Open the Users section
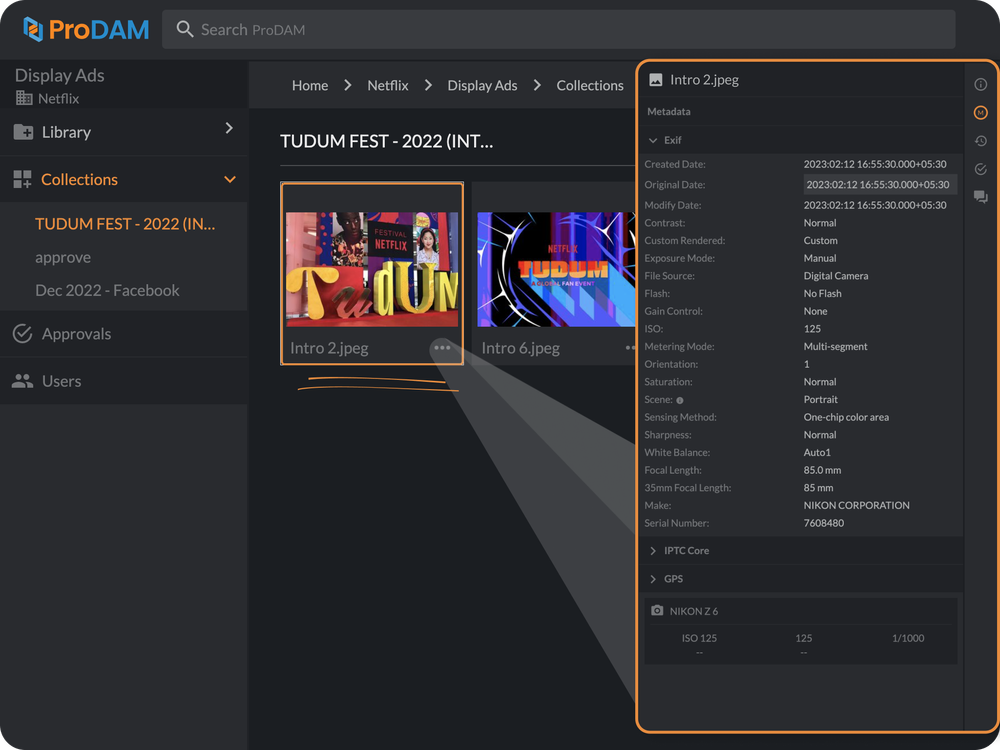1000x750 pixels. (x=124, y=381)
